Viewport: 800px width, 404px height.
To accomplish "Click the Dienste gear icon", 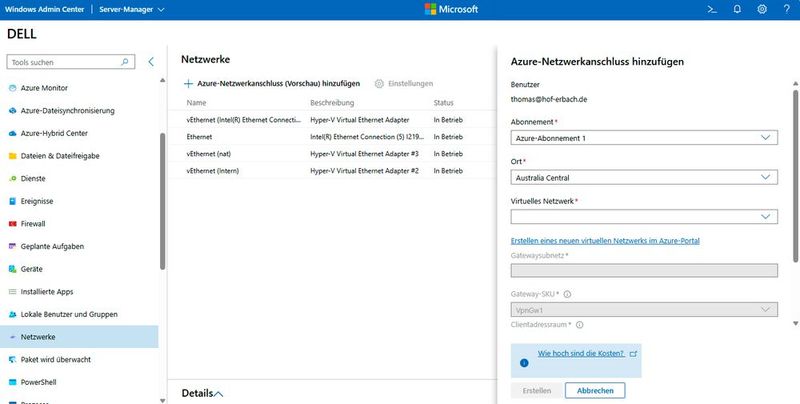I will (13, 179).
